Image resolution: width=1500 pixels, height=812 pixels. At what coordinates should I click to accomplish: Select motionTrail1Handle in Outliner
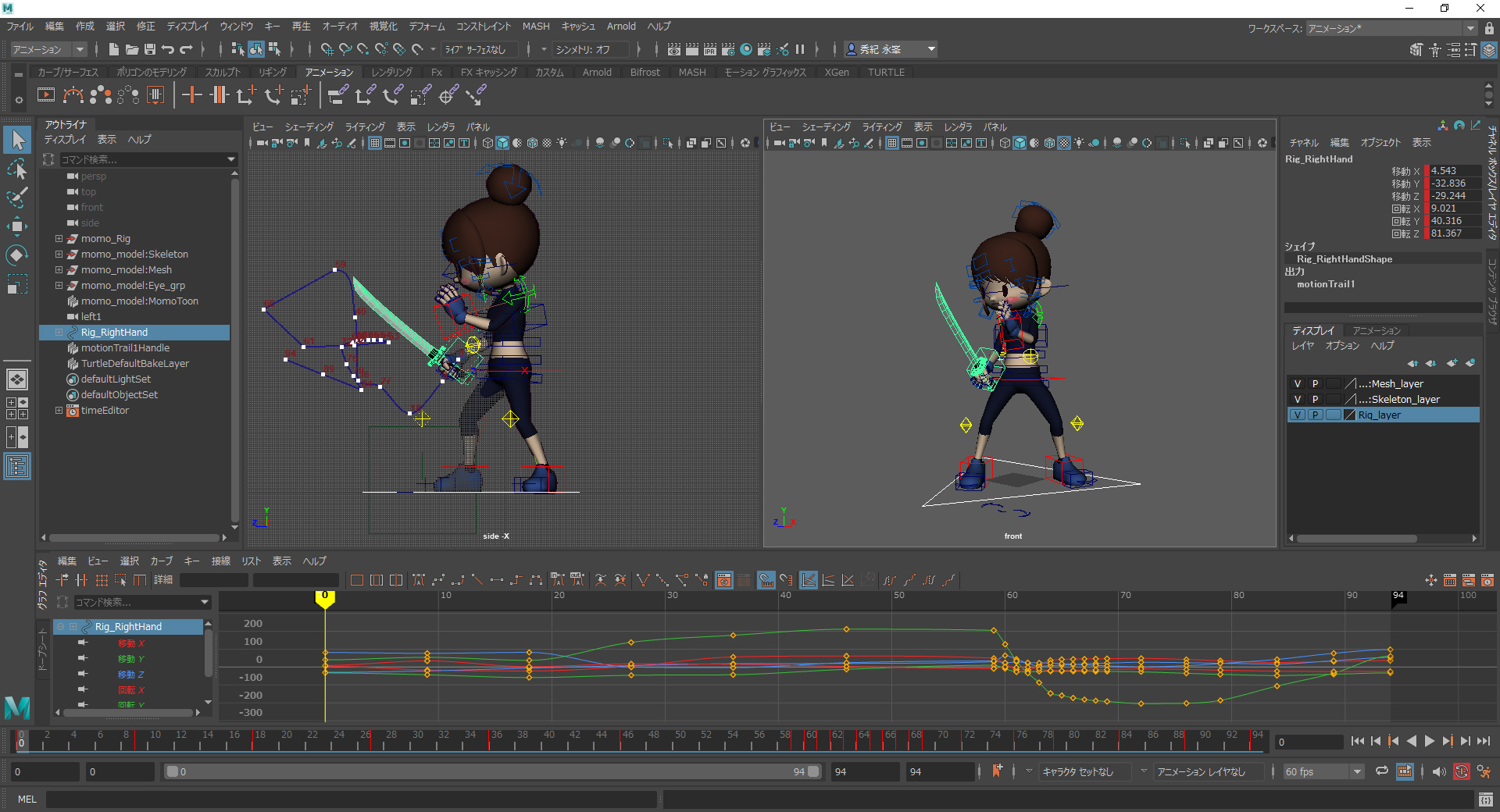125,347
